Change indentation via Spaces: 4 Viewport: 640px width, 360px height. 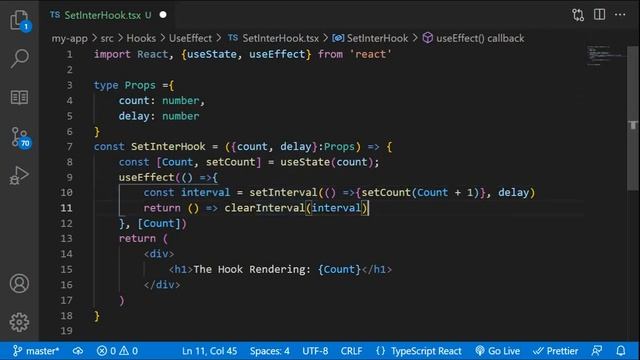click(x=270, y=351)
